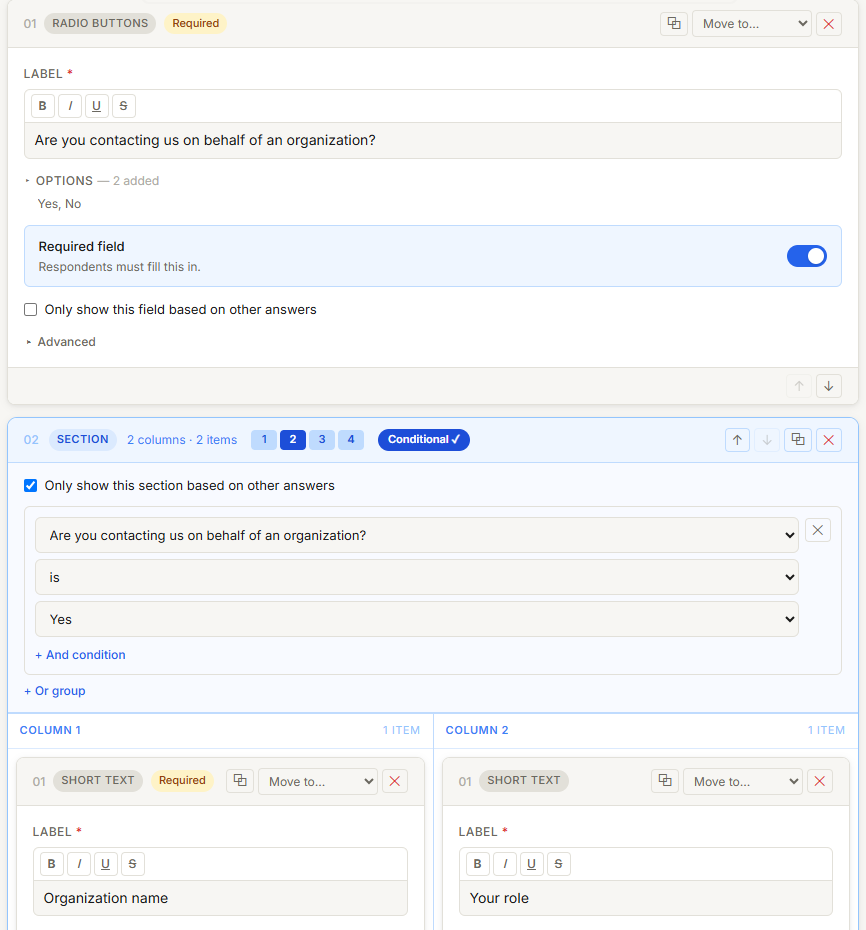Delete the Organization name field
This screenshot has height=930, width=866.
point(394,782)
